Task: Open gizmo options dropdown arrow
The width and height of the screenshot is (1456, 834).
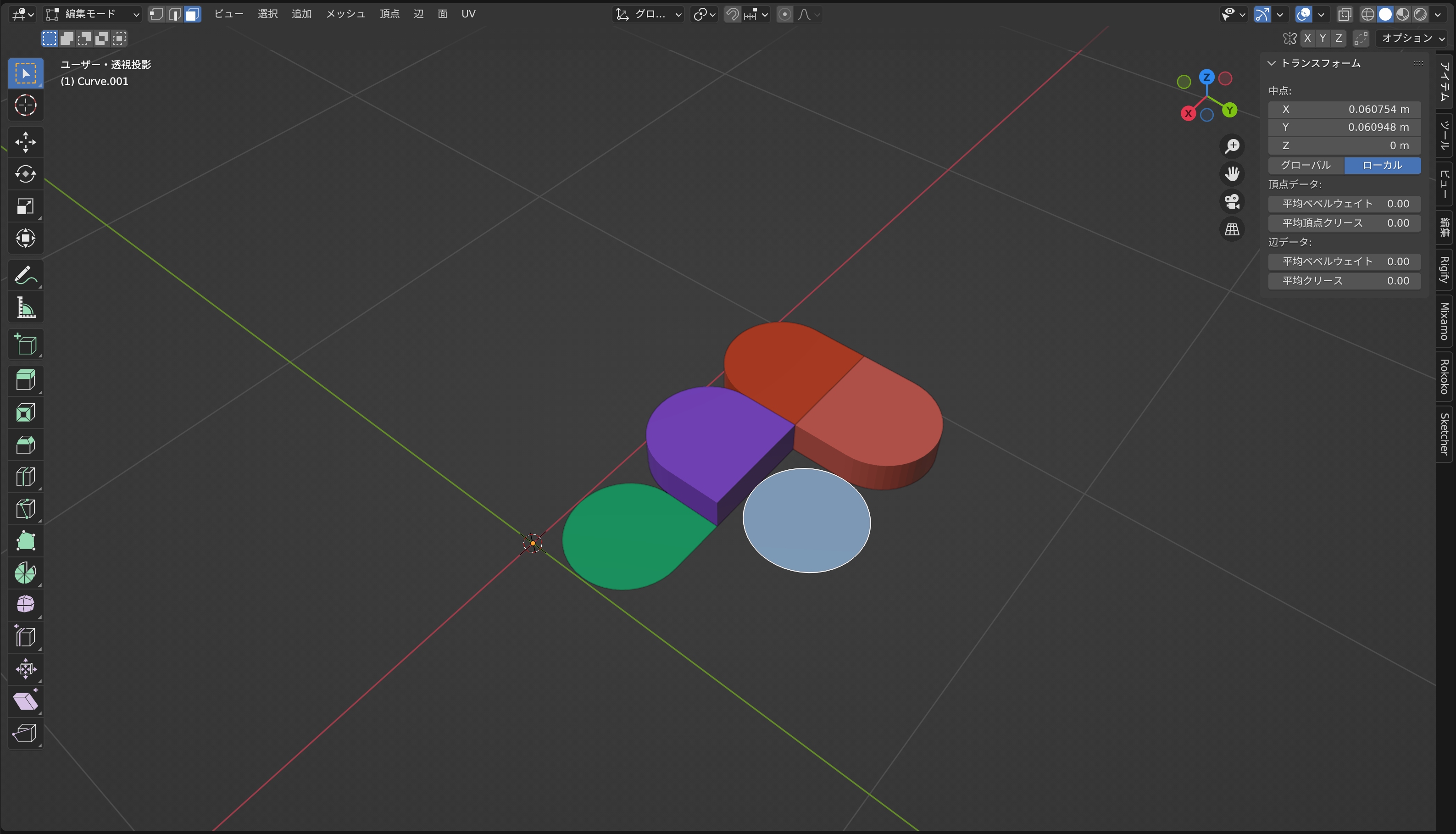Action: coord(1279,14)
